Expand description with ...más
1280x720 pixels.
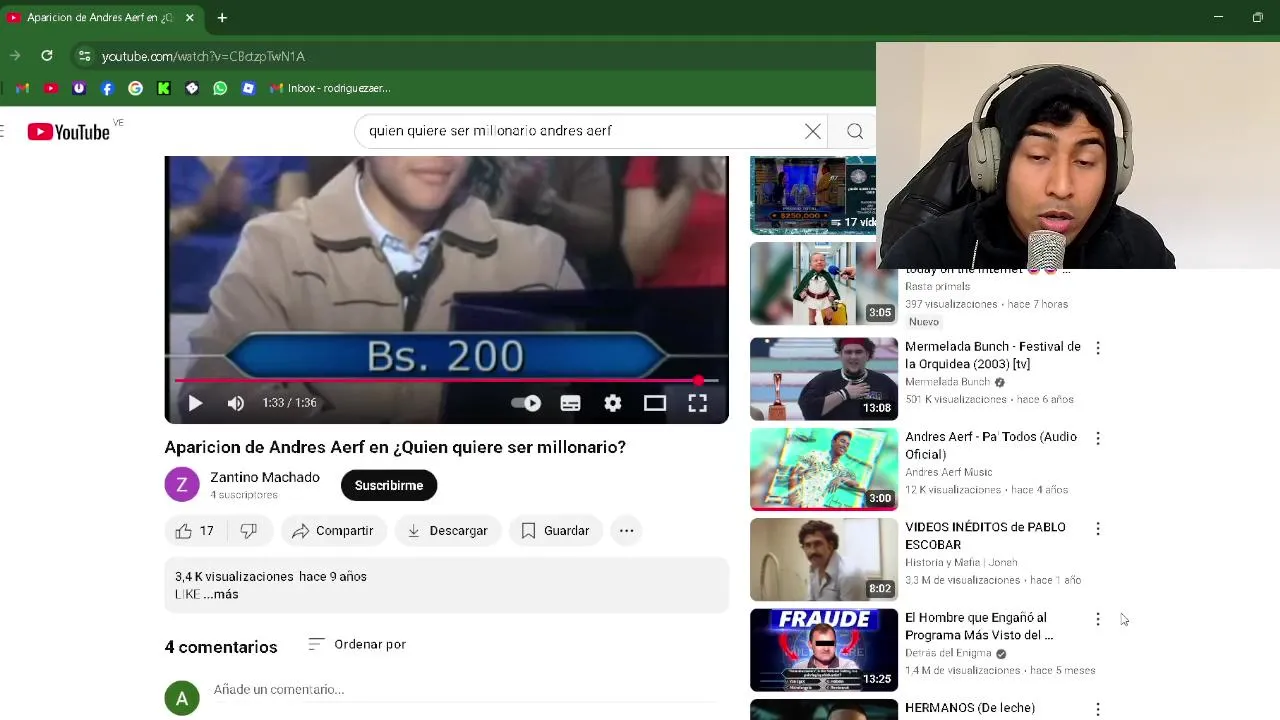click(x=221, y=594)
